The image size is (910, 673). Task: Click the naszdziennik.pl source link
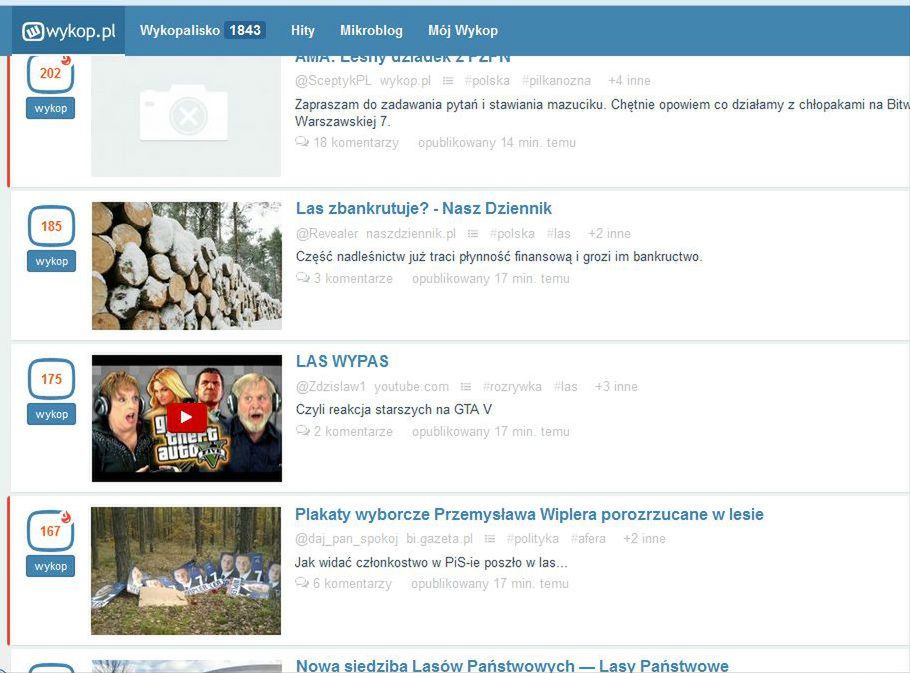coord(411,234)
